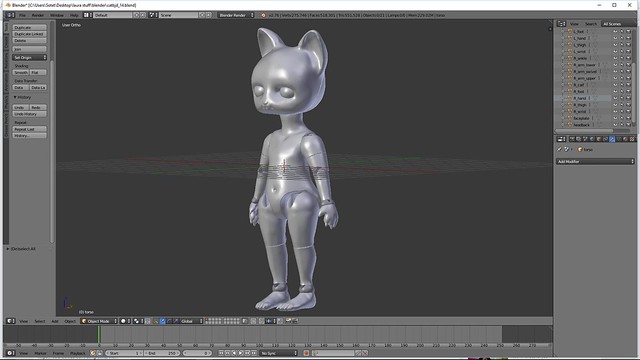Viewport: 640px width, 360px height.
Task: Open the Global orientation dropdown
Action: 190,321
